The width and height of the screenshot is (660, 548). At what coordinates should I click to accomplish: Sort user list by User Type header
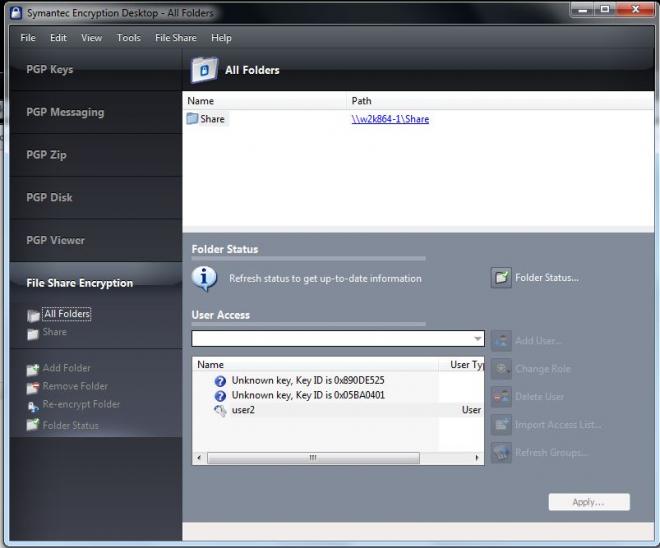pos(461,364)
